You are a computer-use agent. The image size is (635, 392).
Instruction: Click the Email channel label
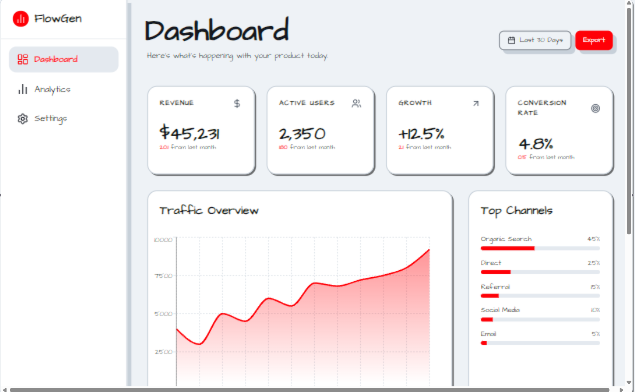click(x=488, y=334)
